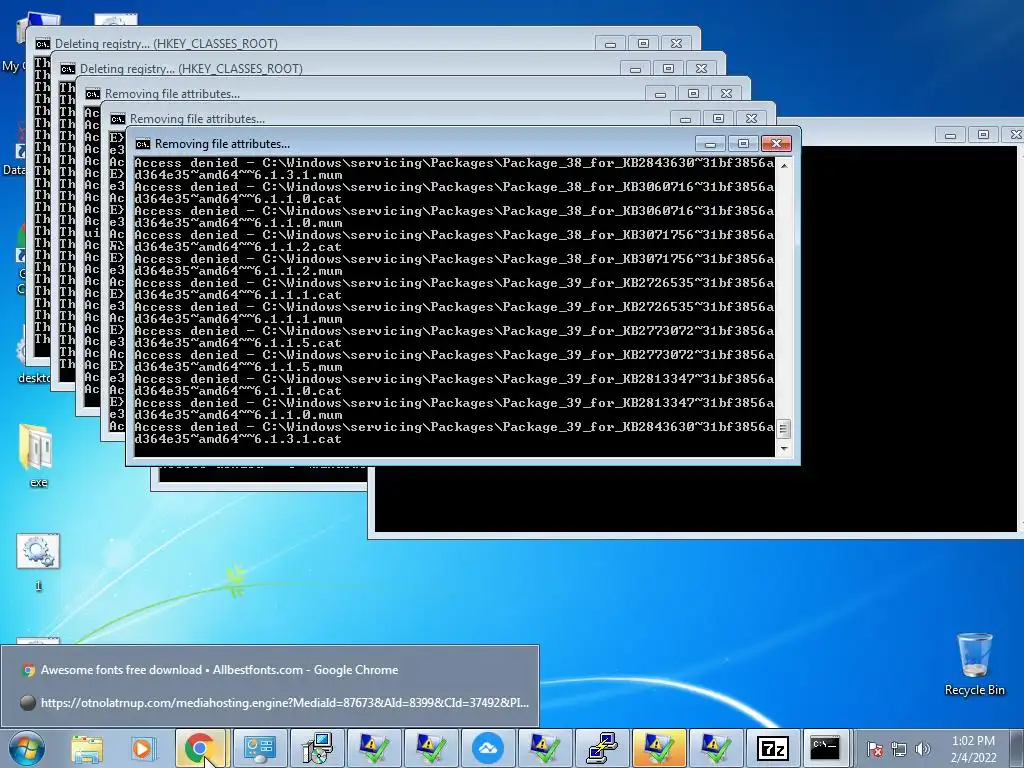Click console line 'd364e35~amd64~~6.1.1.5.cat'
This screenshot has height=768, width=1024.
click(x=238, y=343)
